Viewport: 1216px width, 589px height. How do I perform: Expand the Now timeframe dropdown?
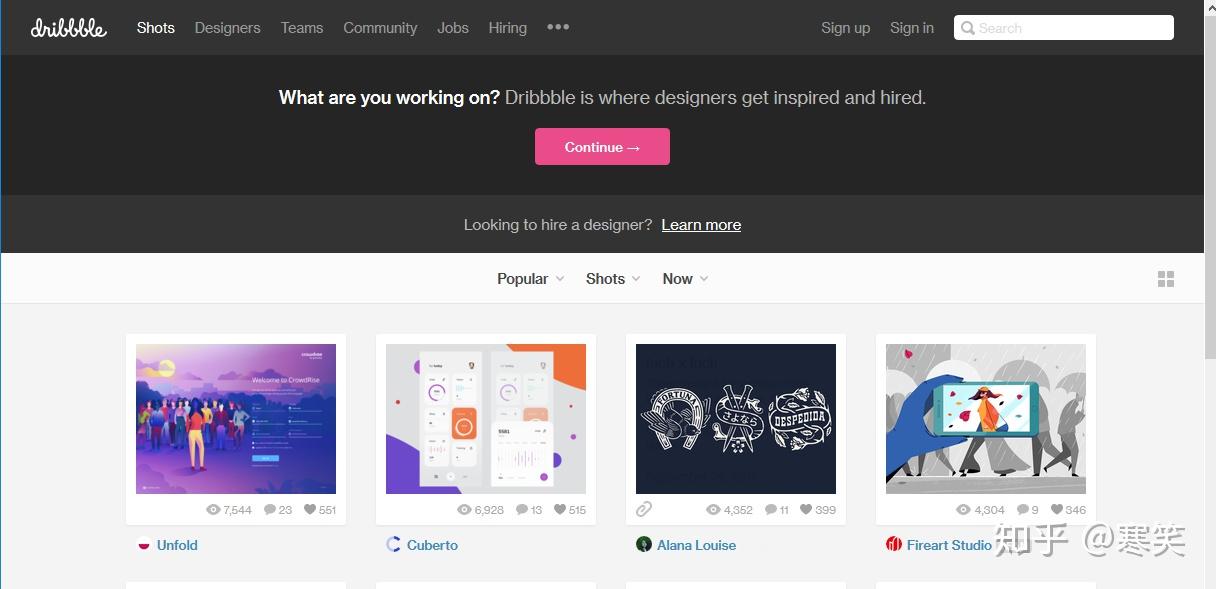click(x=685, y=279)
